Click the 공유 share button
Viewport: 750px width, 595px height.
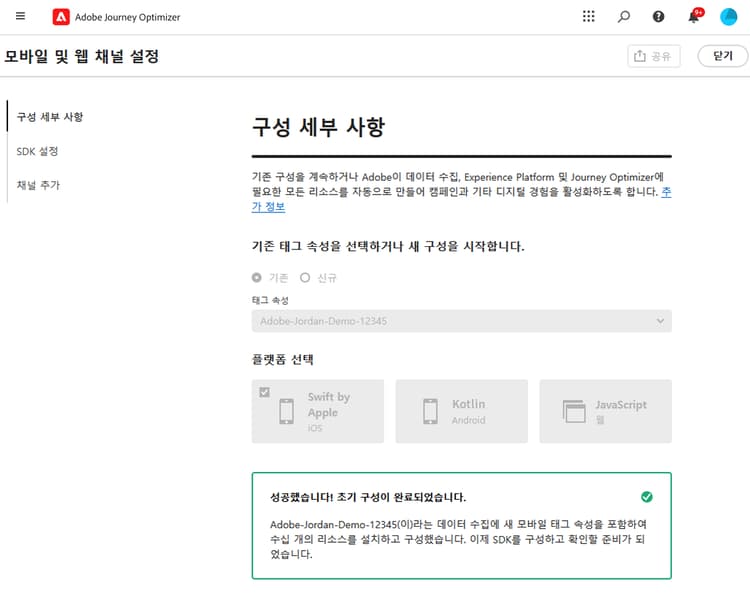(x=653, y=56)
